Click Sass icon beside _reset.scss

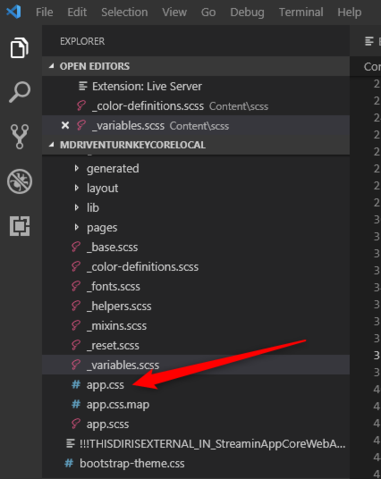[x=76, y=345]
